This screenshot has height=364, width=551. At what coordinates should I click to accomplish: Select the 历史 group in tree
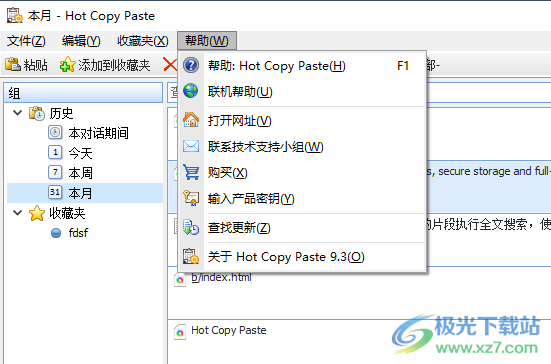click(61, 113)
